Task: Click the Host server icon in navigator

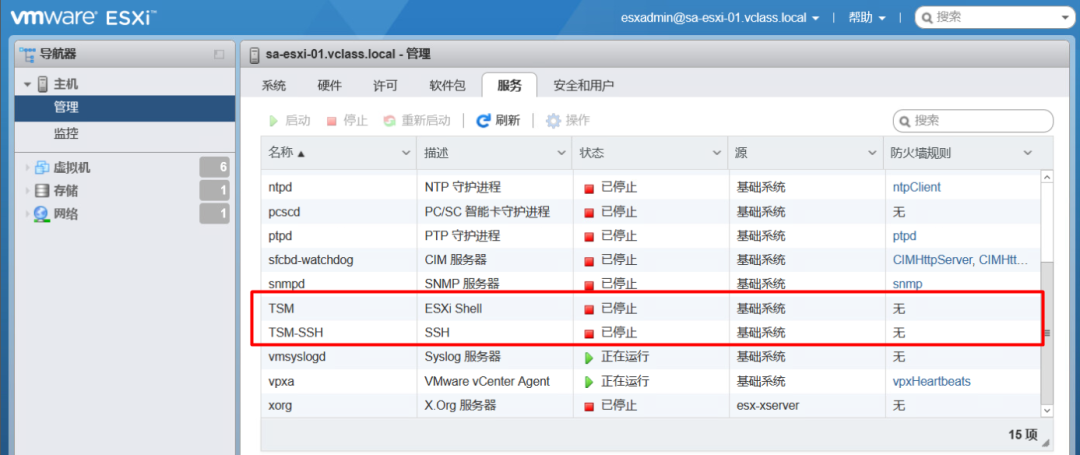Action: click(43, 85)
